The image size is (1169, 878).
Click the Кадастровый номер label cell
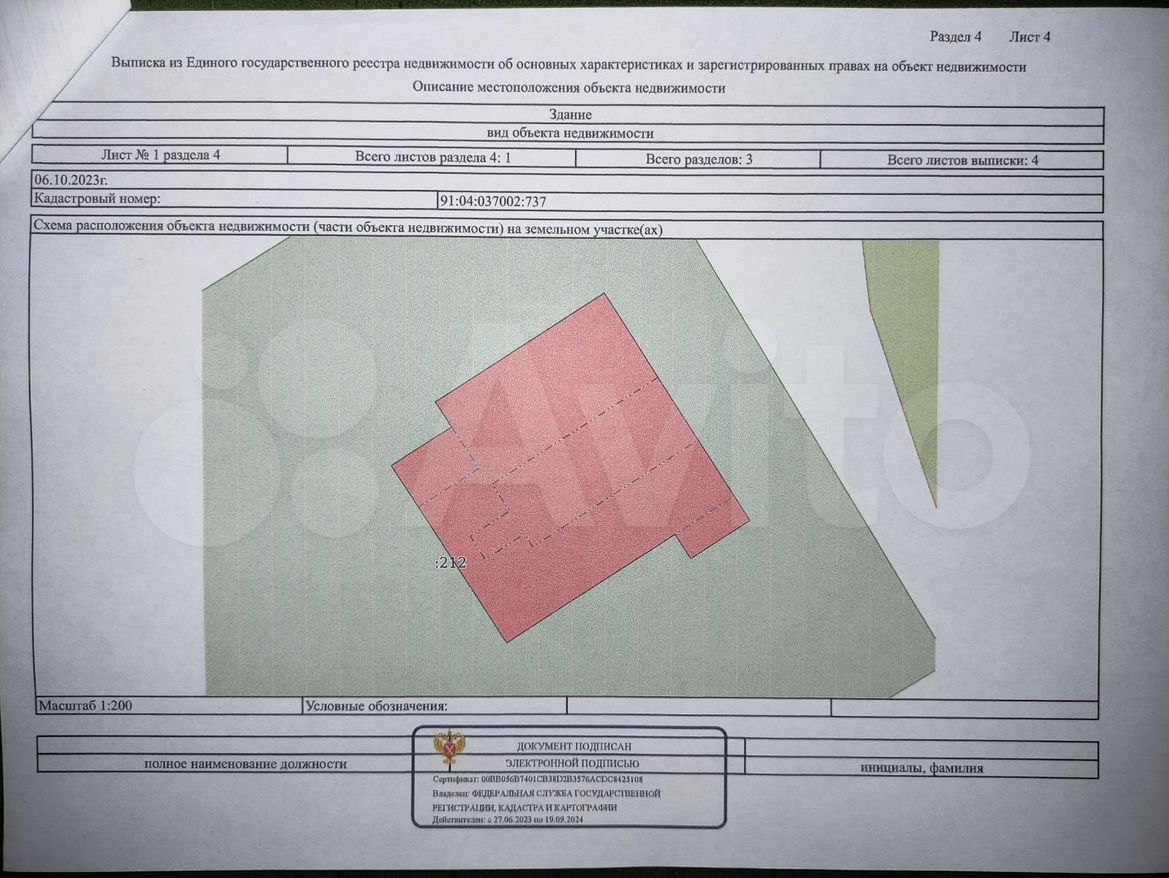tap(97, 199)
